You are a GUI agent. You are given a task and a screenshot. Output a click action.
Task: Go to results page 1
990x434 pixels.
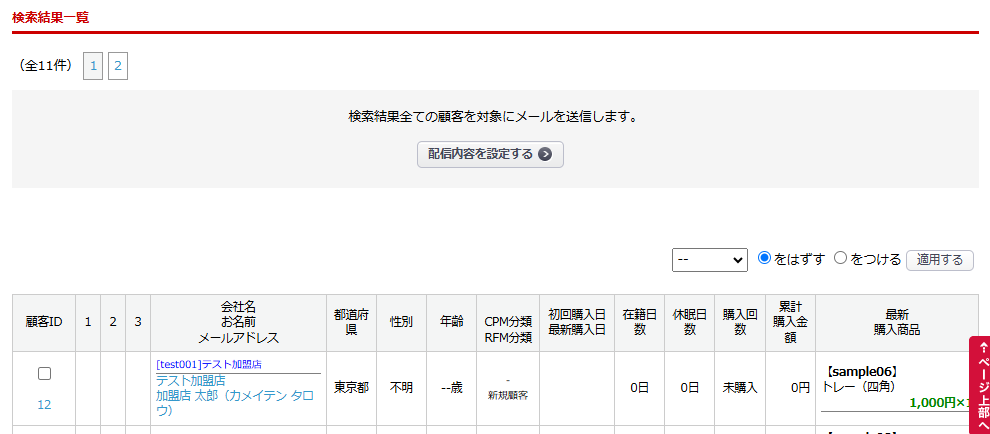pyautogui.click(x=93, y=67)
